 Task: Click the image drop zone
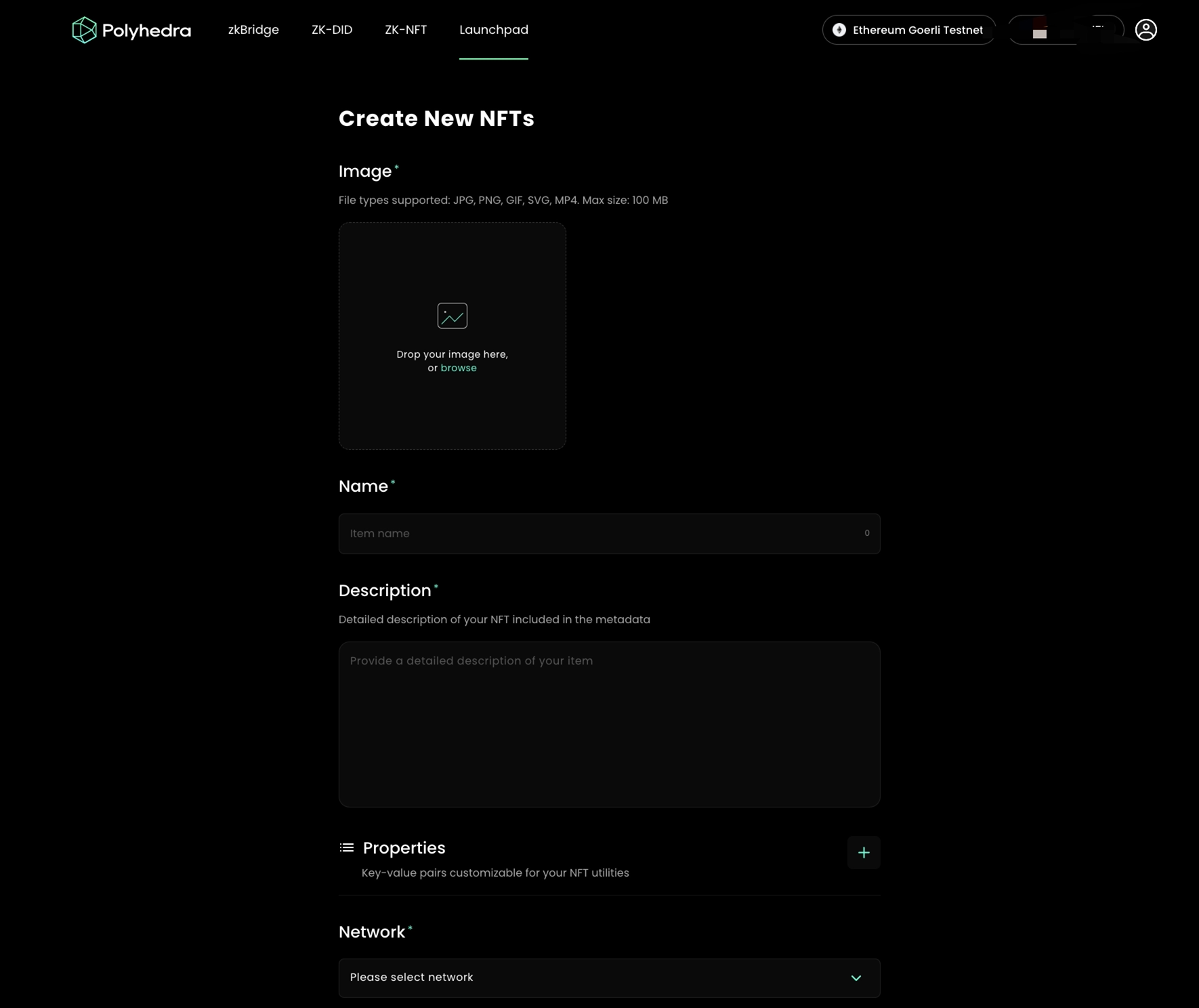pos(452,335)
